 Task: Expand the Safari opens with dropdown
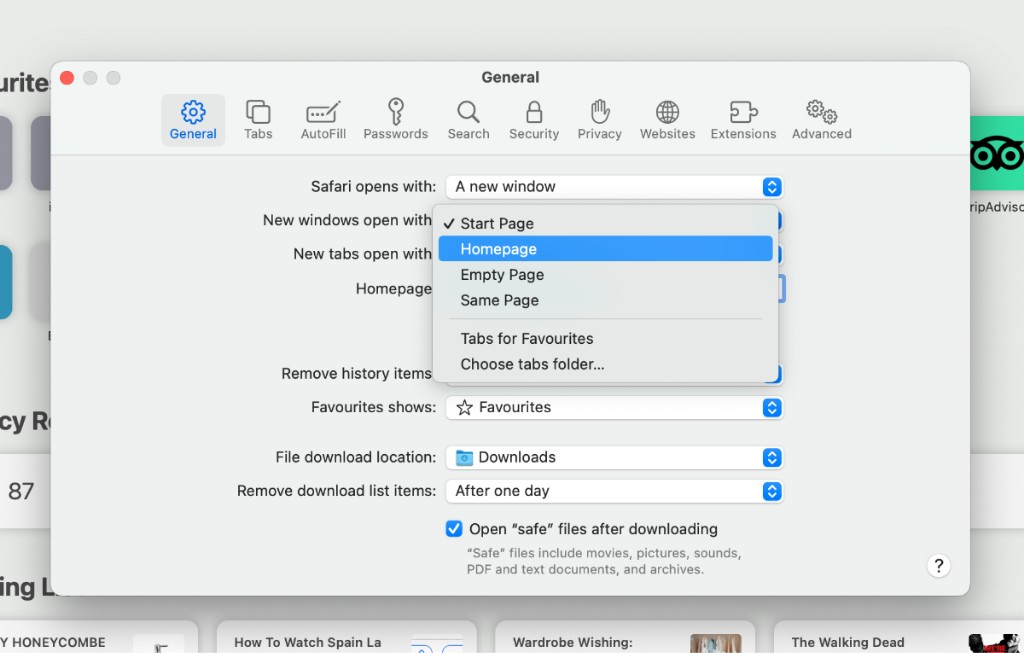[614, 187]
